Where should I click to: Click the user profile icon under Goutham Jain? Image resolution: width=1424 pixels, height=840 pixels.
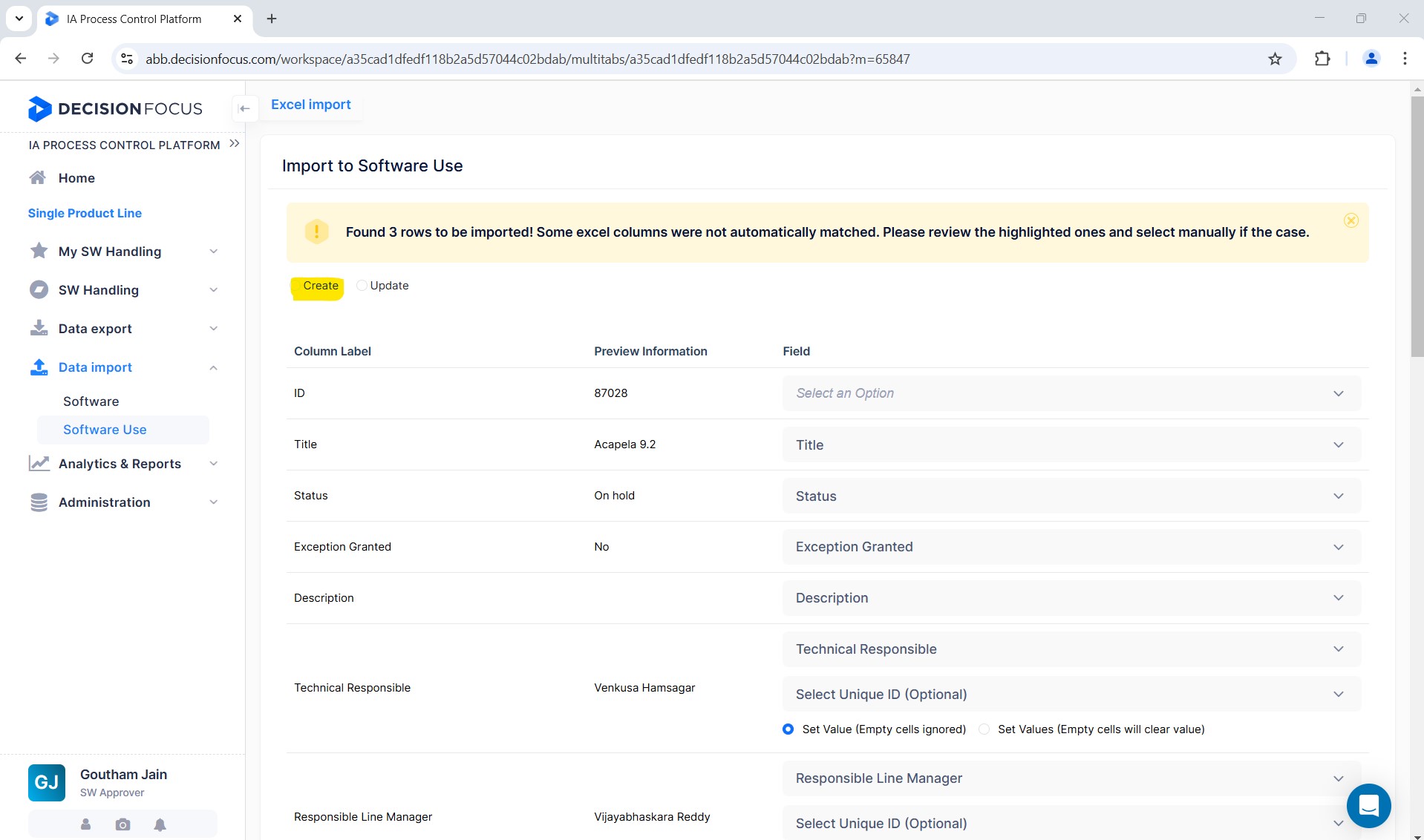coord(85,824)
